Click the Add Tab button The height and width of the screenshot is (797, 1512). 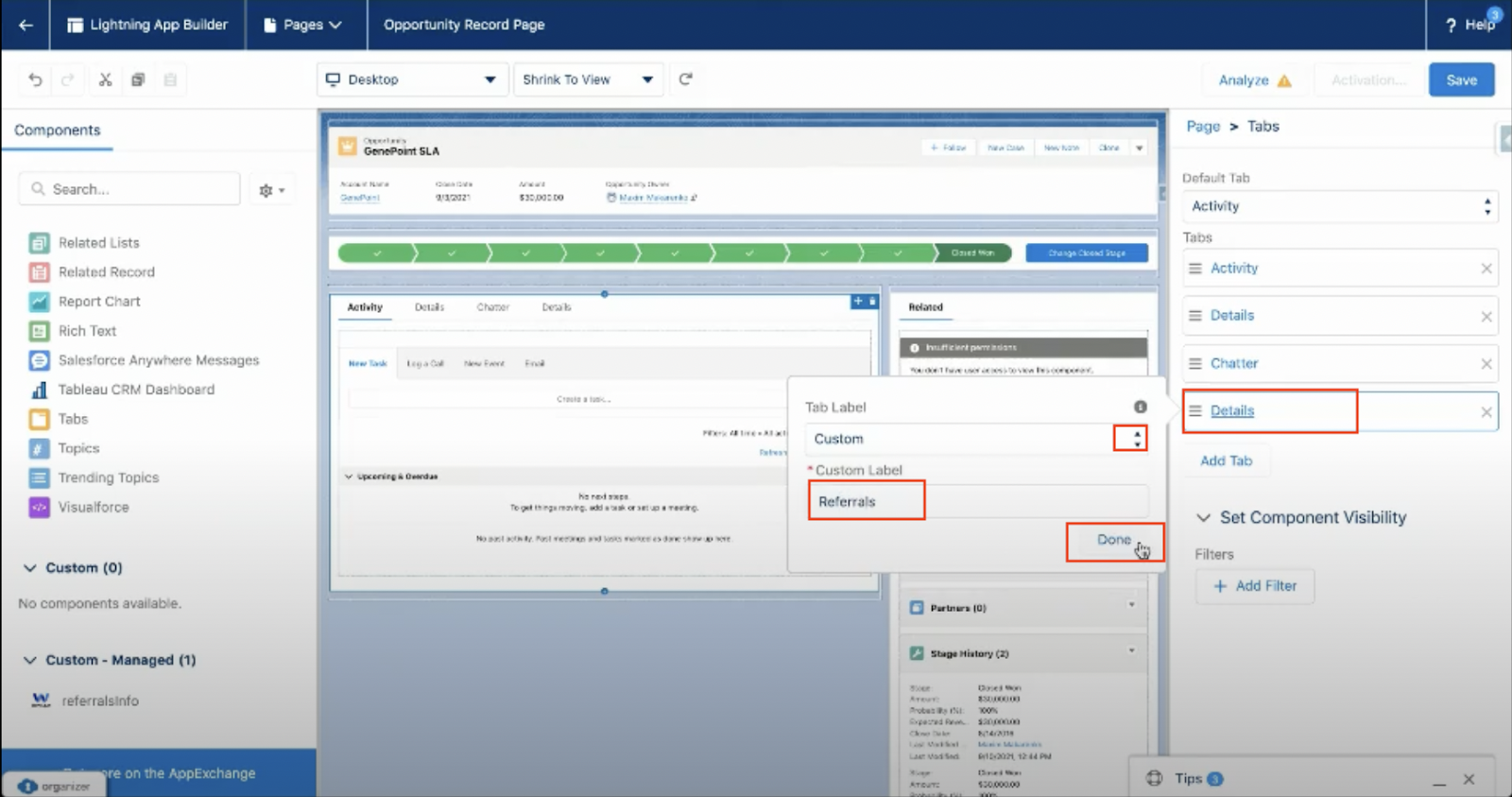click(1227, 460)
